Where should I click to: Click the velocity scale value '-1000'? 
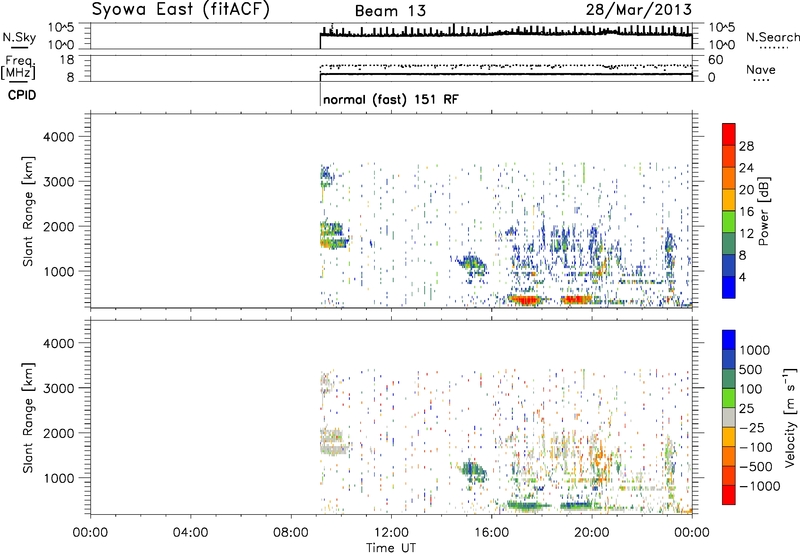click(x=759, y=486)
